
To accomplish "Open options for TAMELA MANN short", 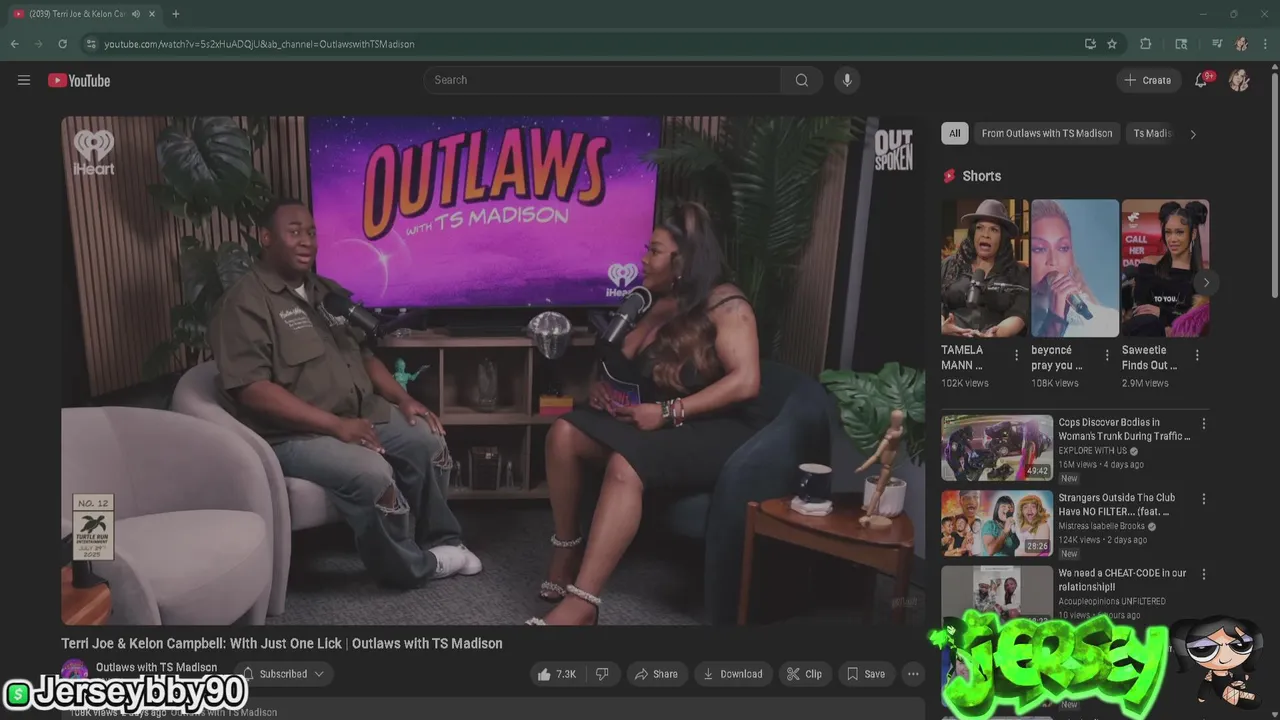I will click(x=1017, y=355).
